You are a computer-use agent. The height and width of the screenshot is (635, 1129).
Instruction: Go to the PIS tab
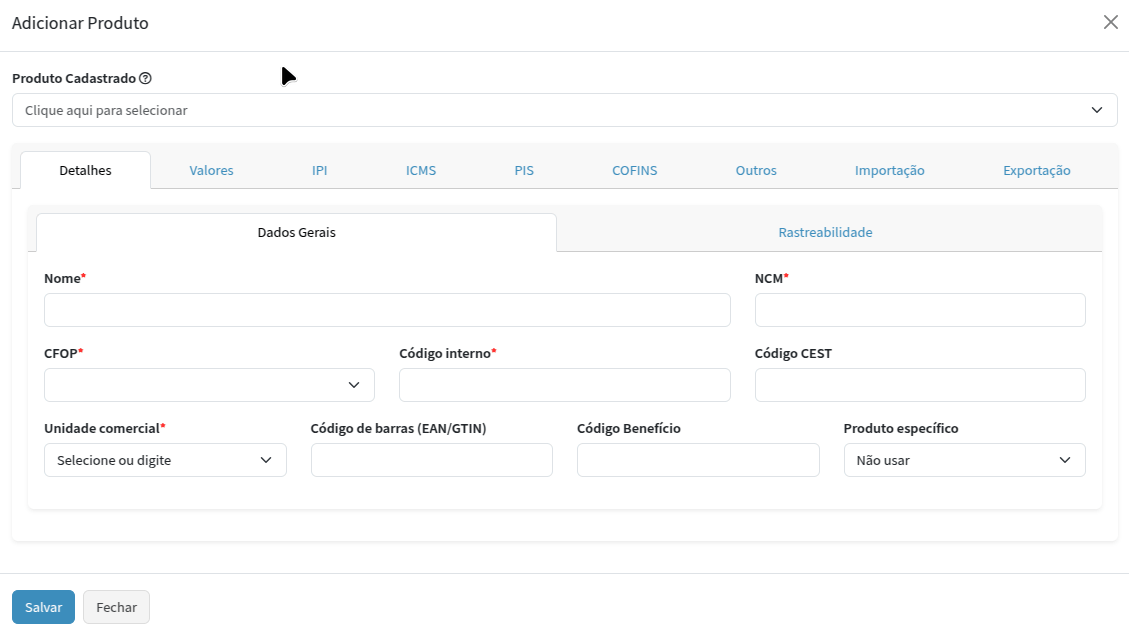pyautogui.click(x=524, y=170)
